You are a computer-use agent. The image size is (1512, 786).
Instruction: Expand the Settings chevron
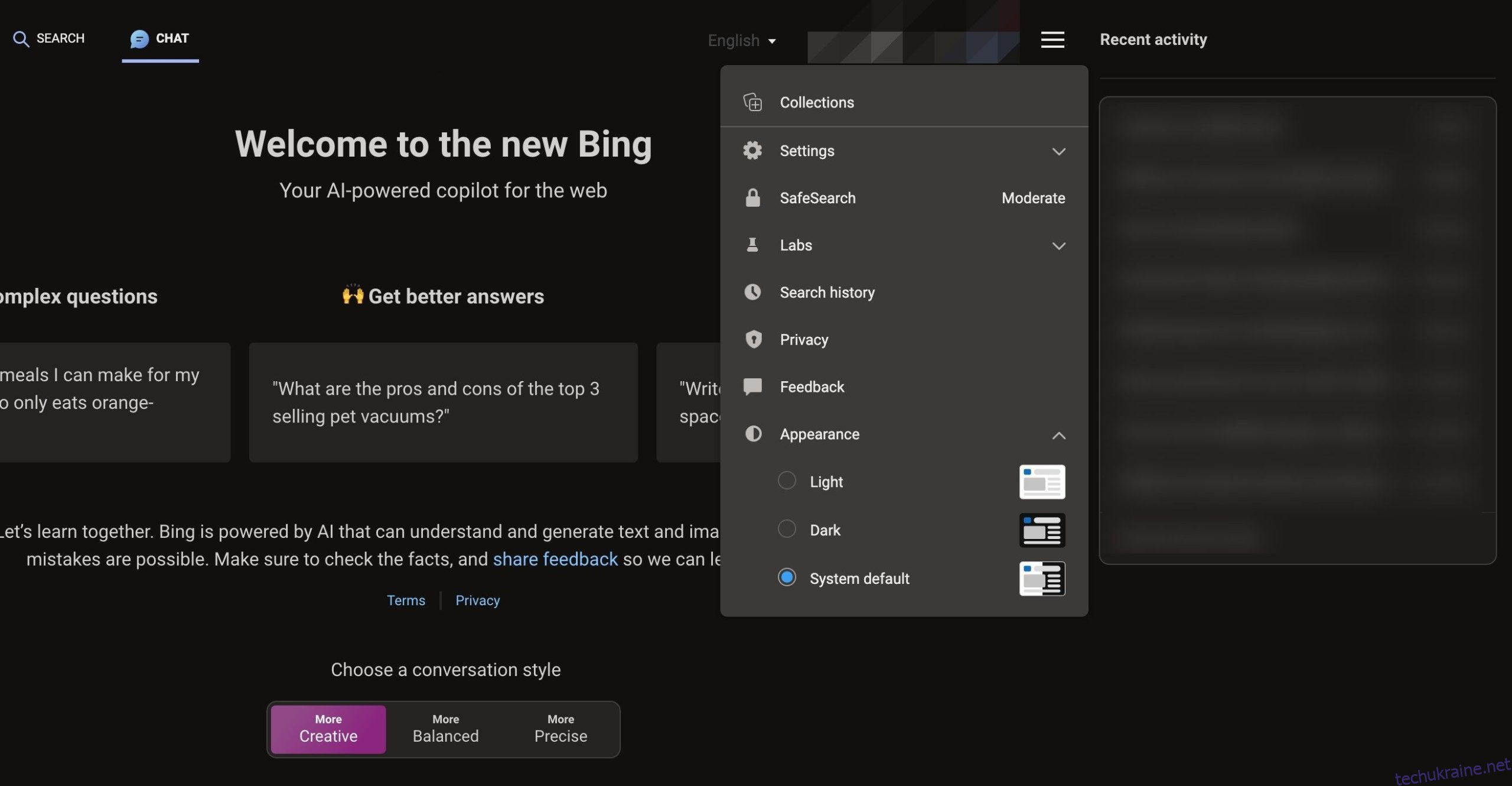1058,151
